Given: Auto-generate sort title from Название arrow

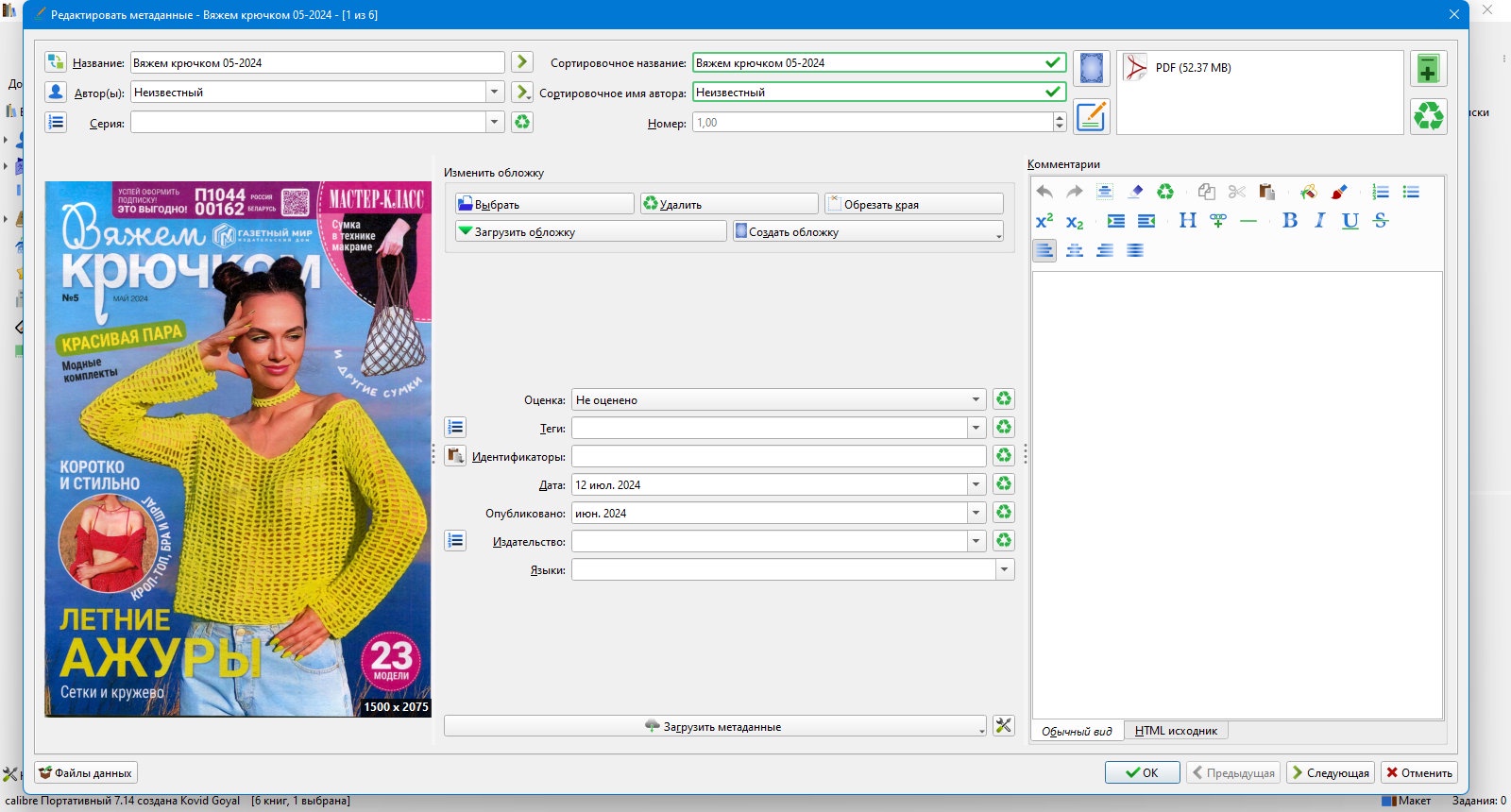Looking at the screenshot, I should [521, 62].
